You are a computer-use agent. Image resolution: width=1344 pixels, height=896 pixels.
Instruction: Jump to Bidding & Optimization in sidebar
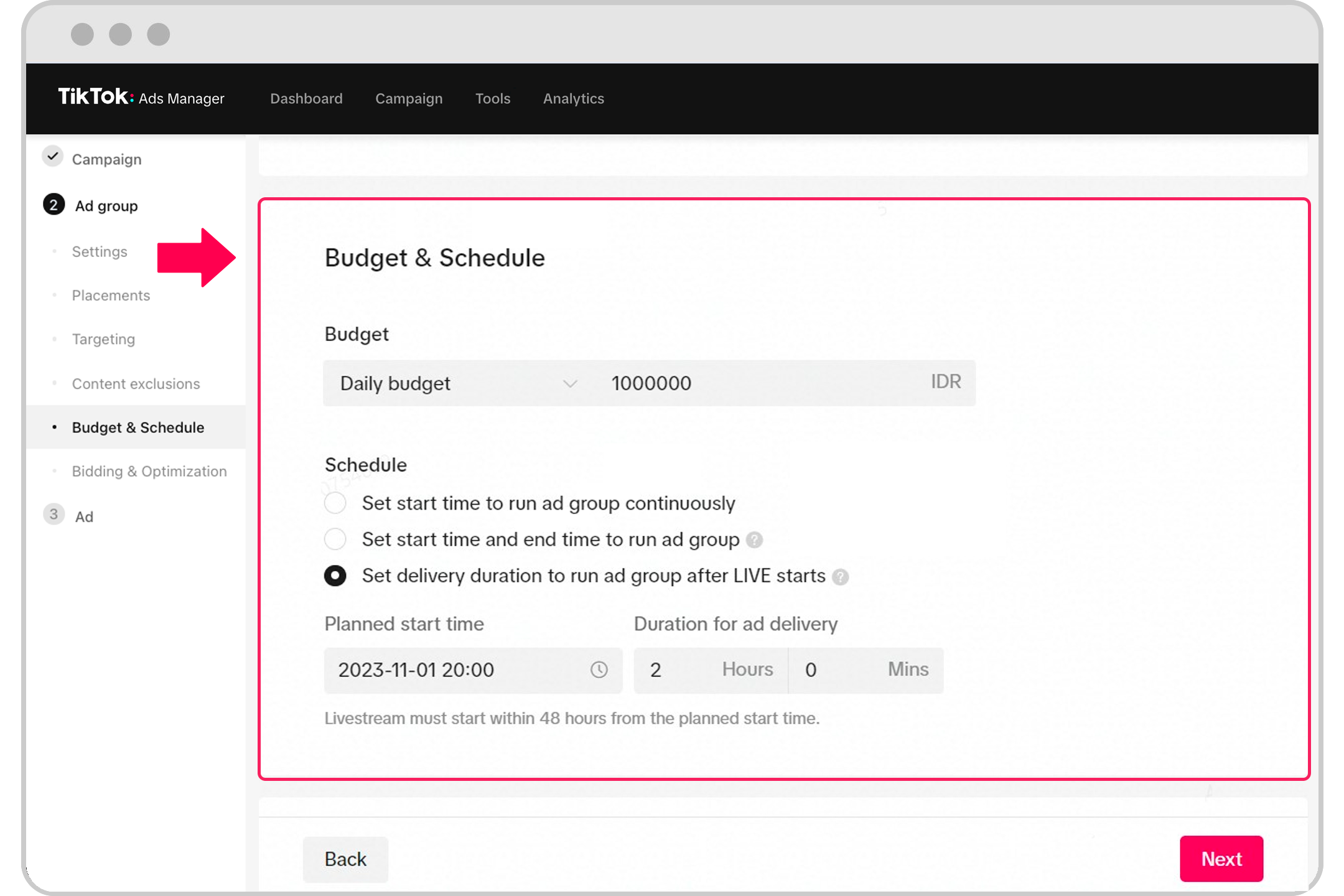(x=149, y=471)
